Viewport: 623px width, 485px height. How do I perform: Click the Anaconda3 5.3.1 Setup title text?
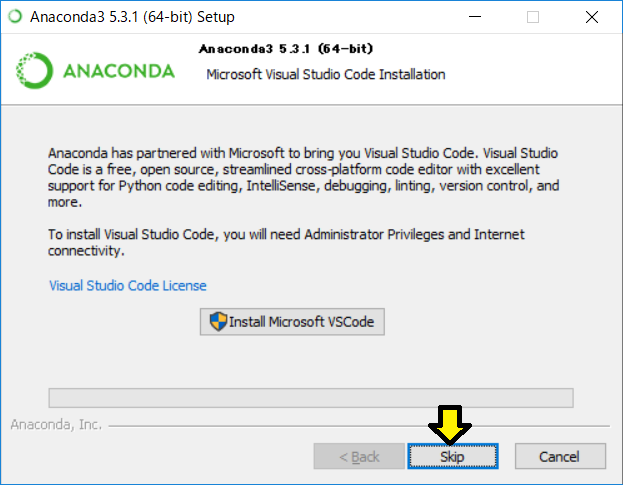click(132, 17)
